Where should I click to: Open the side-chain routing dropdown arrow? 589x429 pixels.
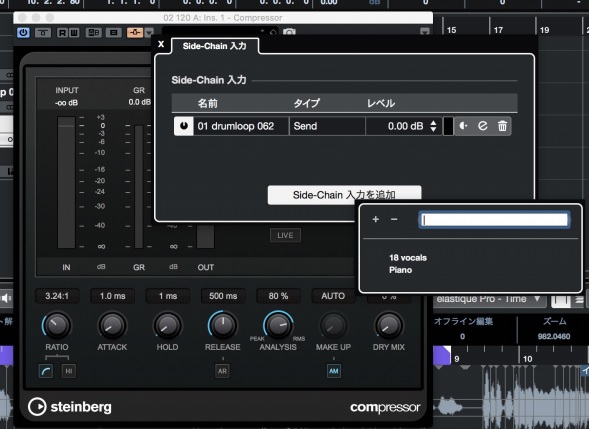[x=149, y=33]
